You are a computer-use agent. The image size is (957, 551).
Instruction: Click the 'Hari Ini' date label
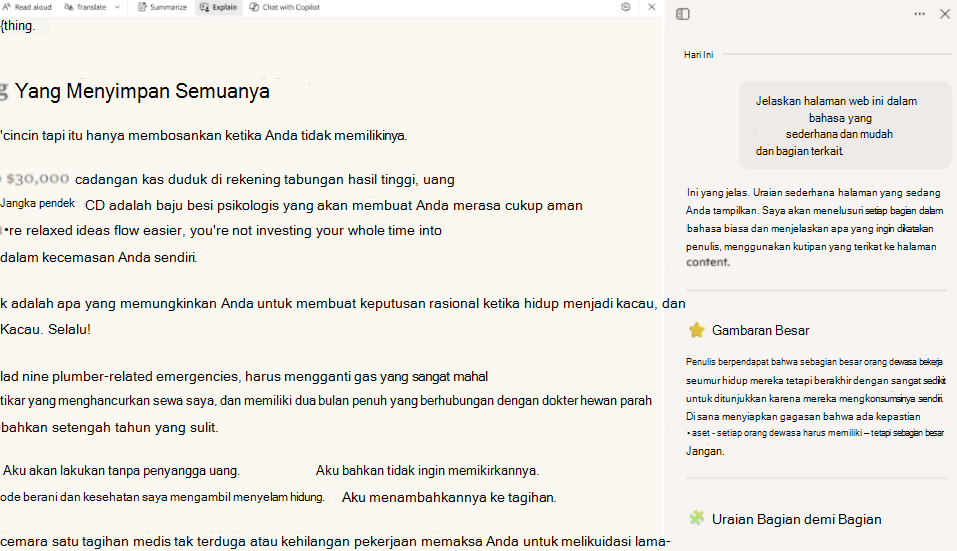(x=698, y=54)
